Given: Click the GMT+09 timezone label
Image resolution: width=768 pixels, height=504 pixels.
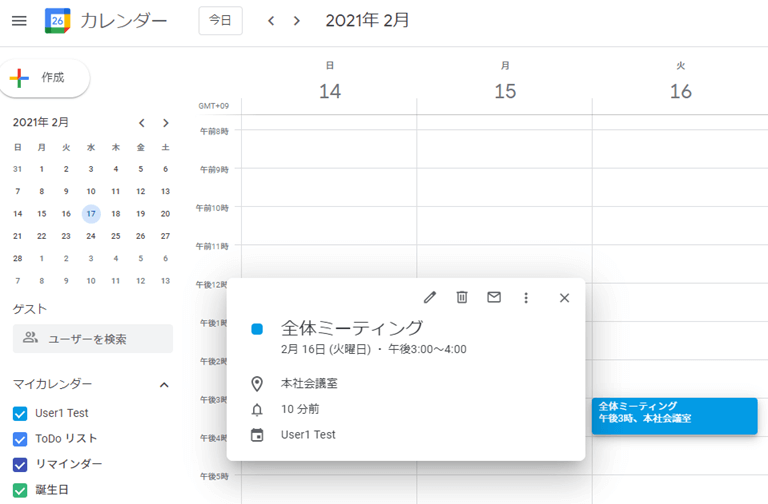Looking at the screenshot, I should click(214, 106).
